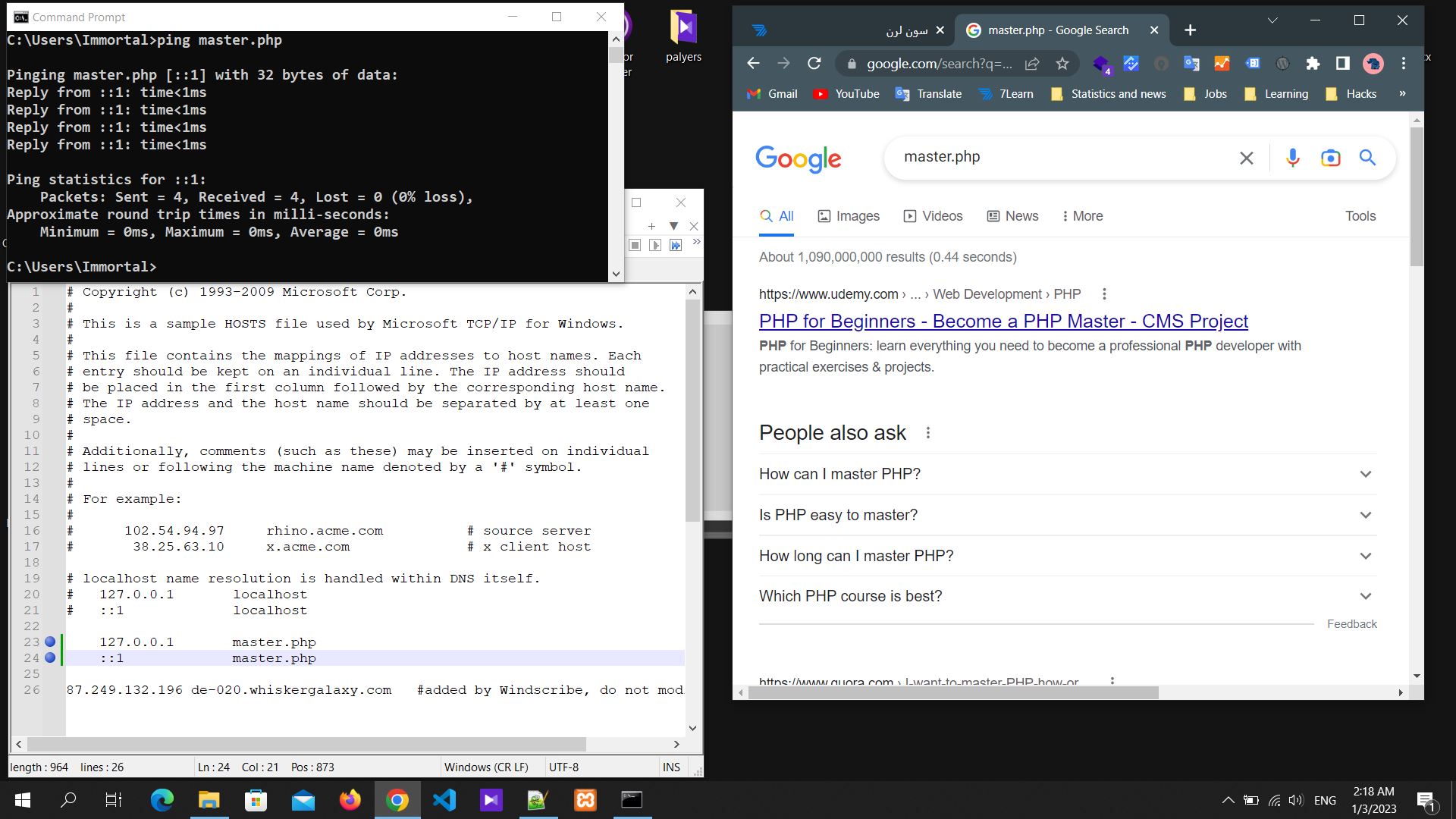This screenshot has width=1456, height=819.
Task: Share this page from the address bar
Action: 1032,64
